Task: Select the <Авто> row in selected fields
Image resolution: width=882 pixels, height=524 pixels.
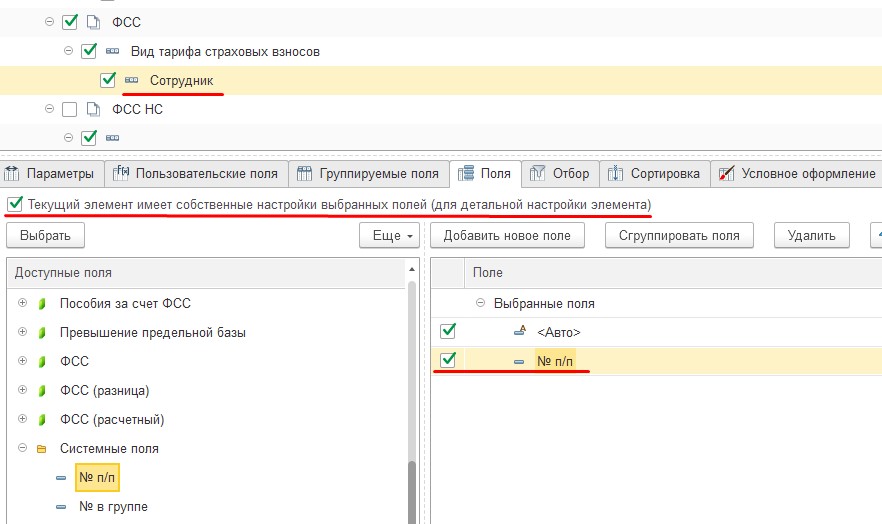Action: (656, 332)
